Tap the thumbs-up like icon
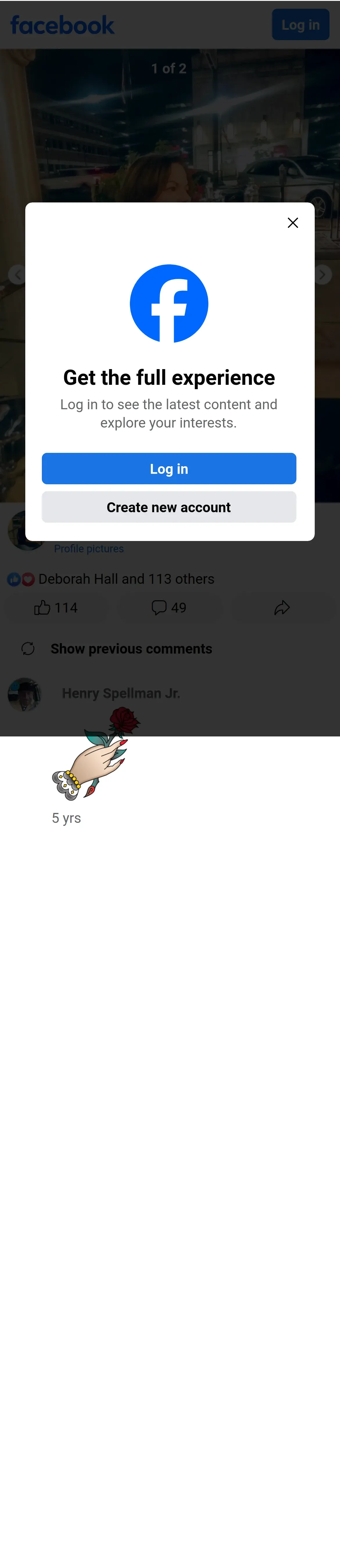This screenshot has height=1568, width=340. coord(42,608)
